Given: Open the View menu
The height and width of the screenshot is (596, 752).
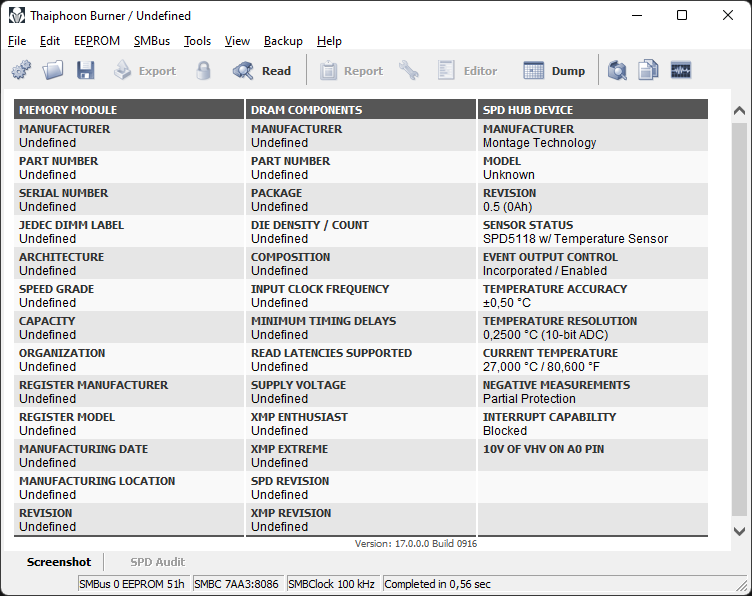Looking at the screenshot, I should (x=237, y=41).
